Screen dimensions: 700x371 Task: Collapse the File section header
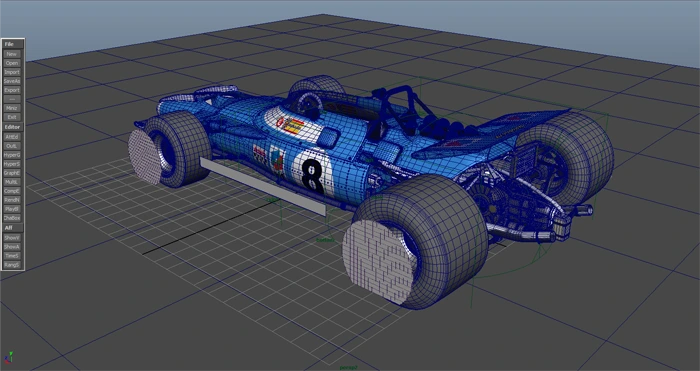pos(12,44)
